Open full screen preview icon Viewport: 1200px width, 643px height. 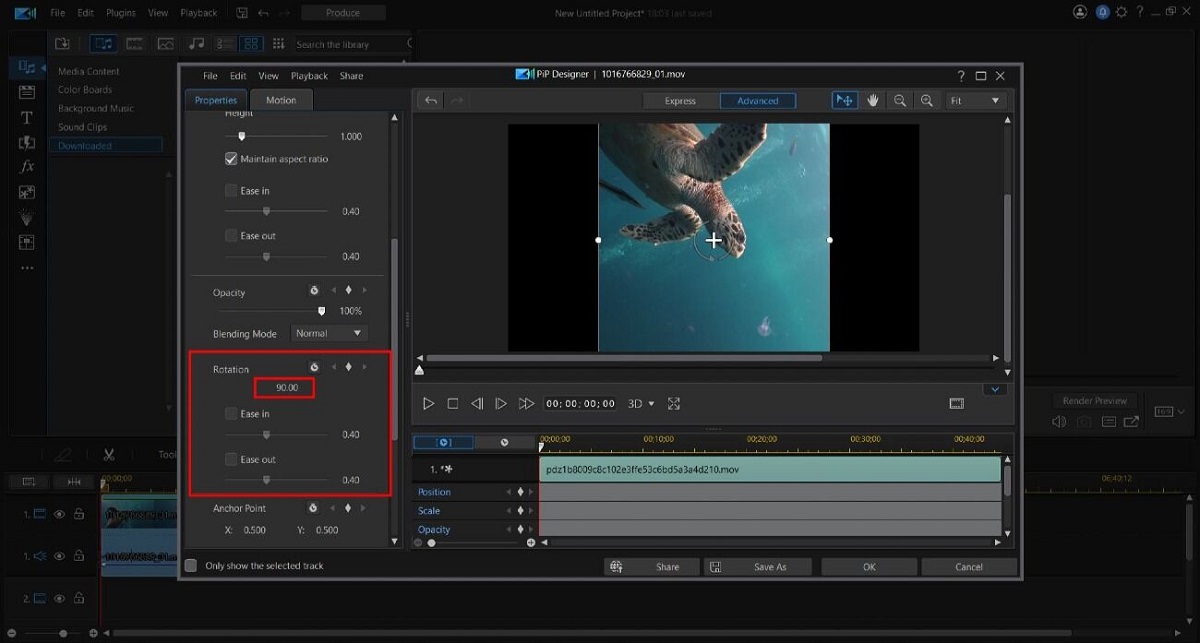click(673, 403)
